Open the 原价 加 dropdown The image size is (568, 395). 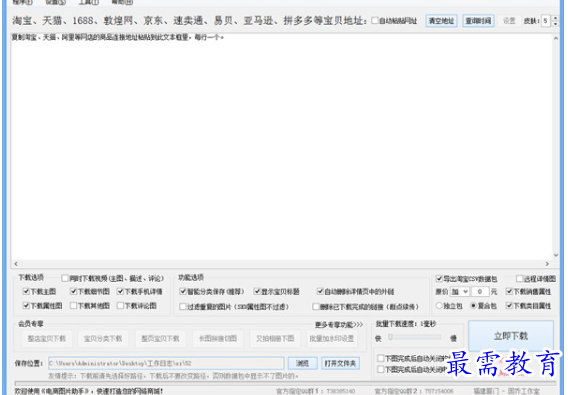pos(460,292)
